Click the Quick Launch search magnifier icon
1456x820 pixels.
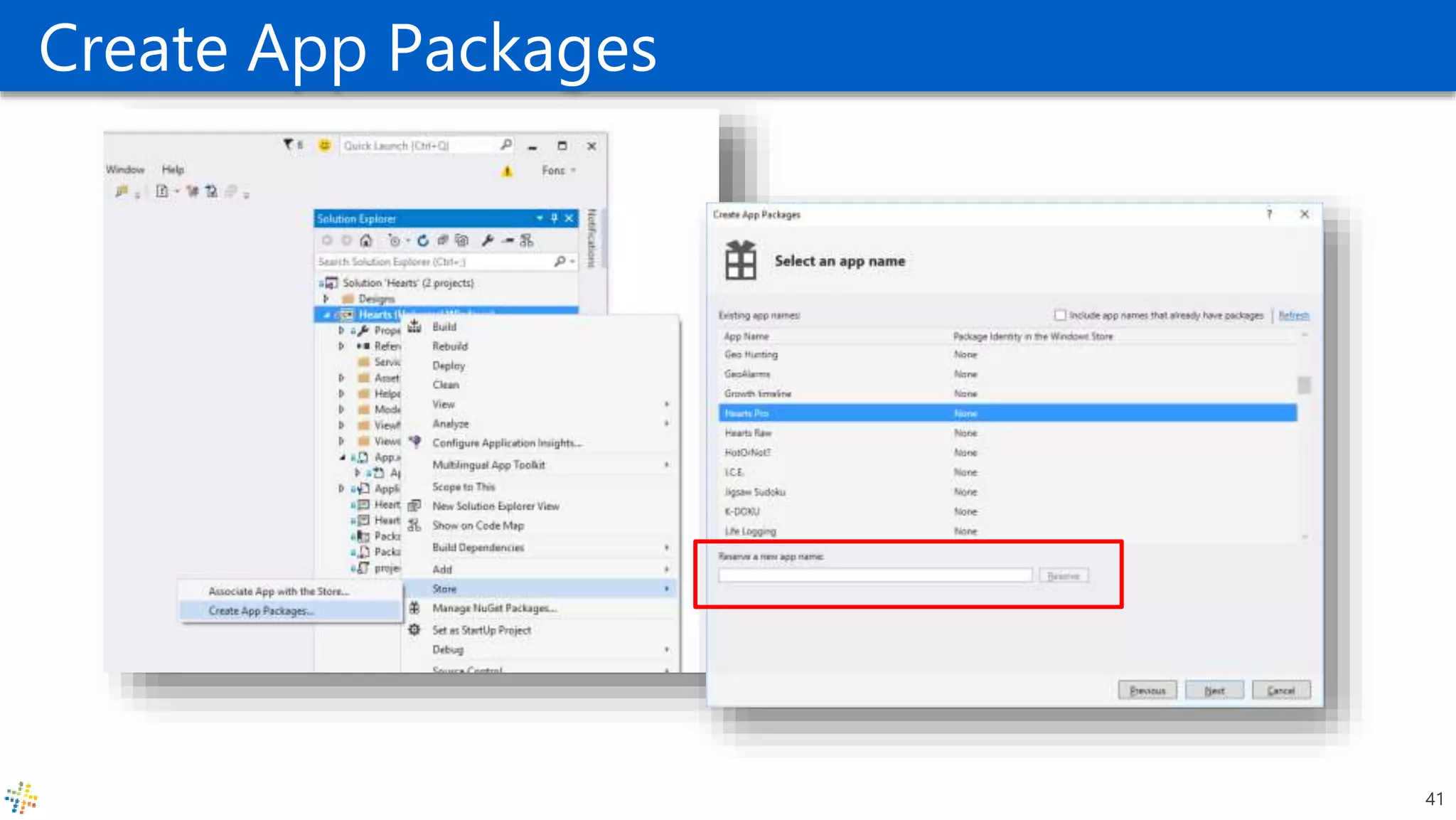pos(505,145)
